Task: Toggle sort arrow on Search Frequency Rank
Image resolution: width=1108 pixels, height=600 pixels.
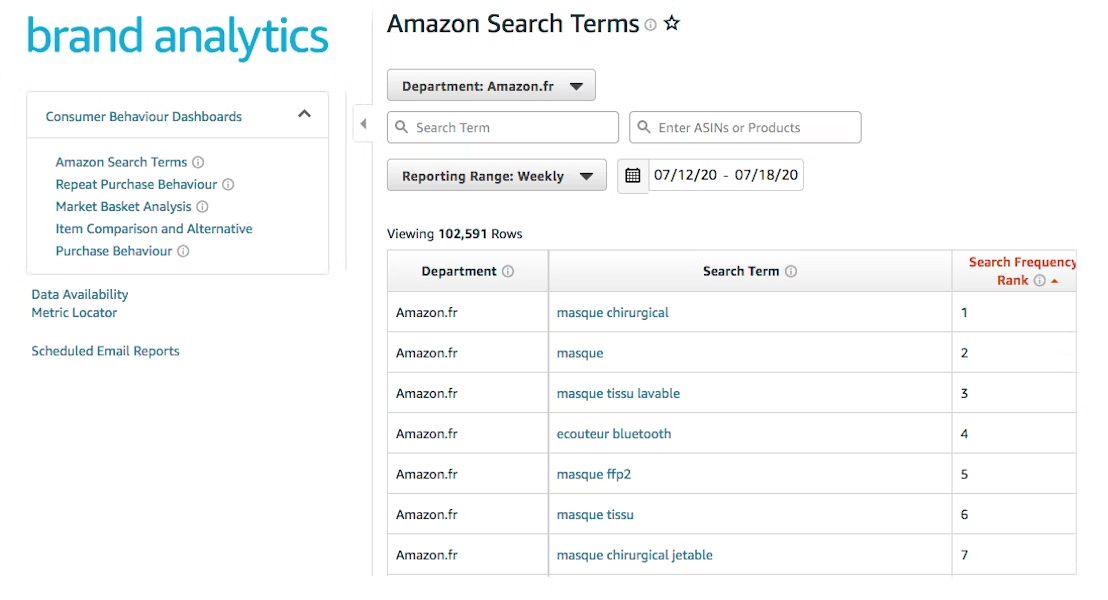Action: click(1054, 281)
